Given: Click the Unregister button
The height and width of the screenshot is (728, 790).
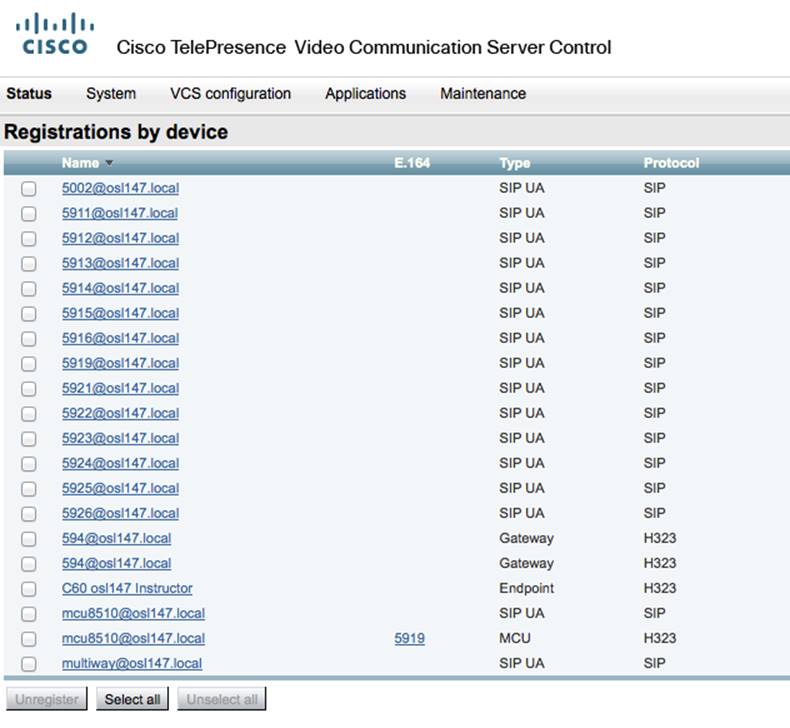Looking at the screenshot, I should 47,699.
